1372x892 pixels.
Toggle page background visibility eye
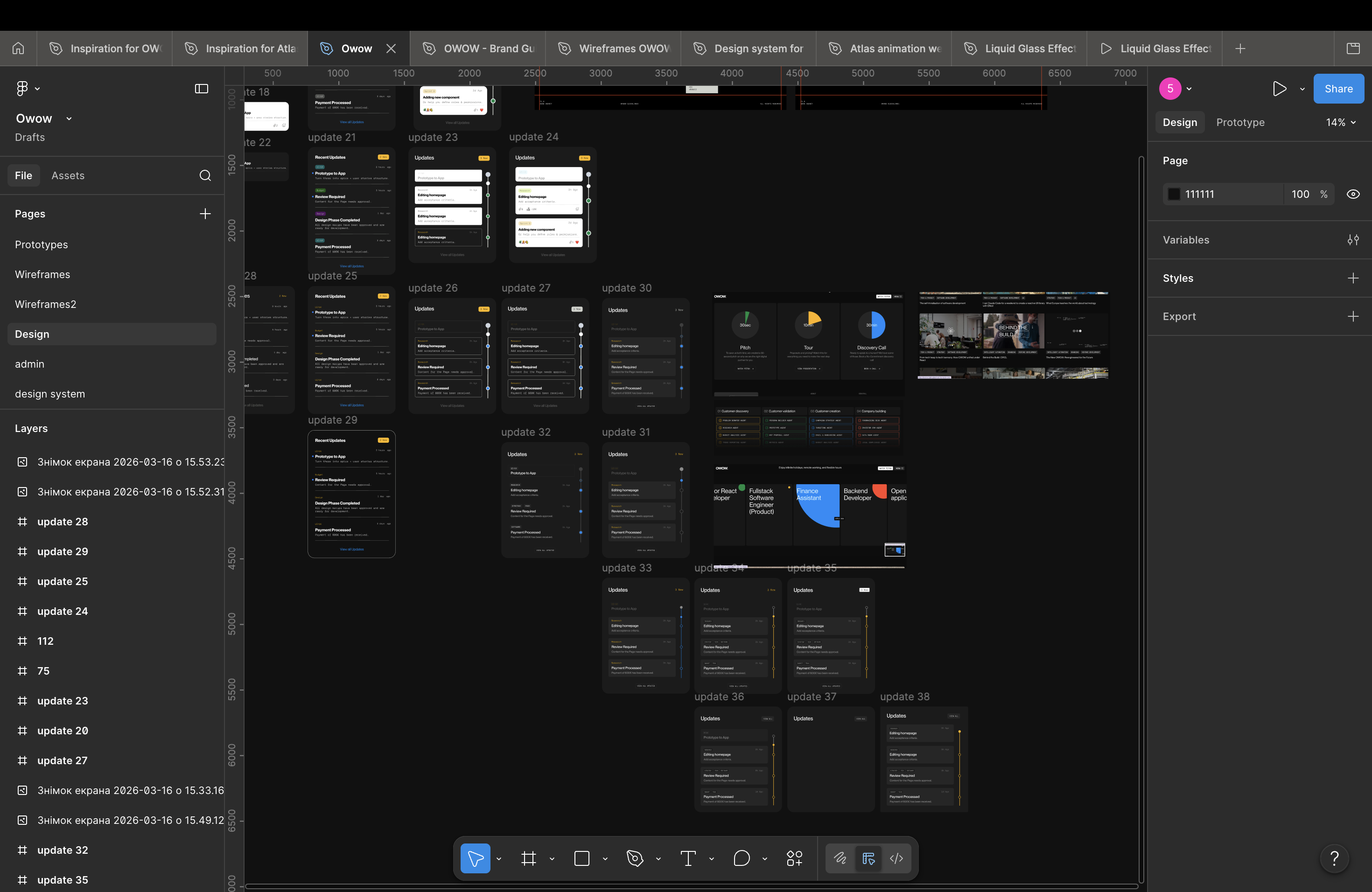click(1353, 194)
